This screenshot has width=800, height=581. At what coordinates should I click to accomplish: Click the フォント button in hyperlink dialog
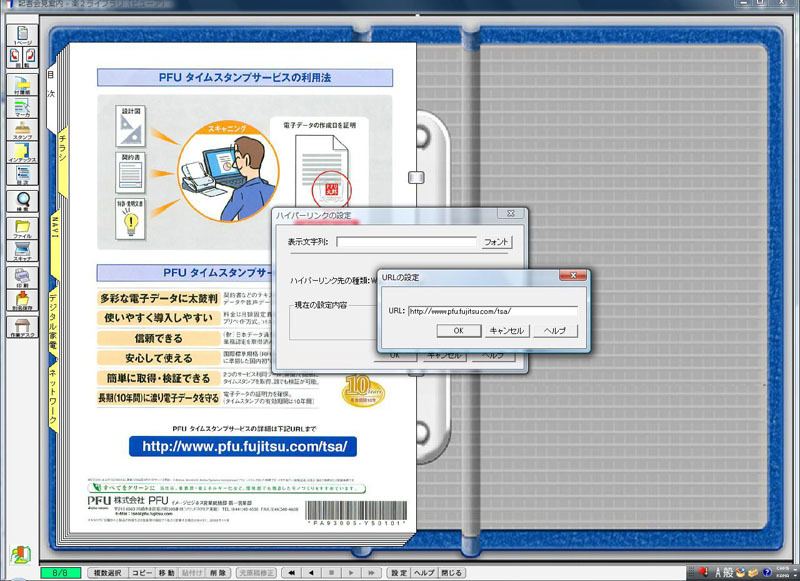(496, 242)
